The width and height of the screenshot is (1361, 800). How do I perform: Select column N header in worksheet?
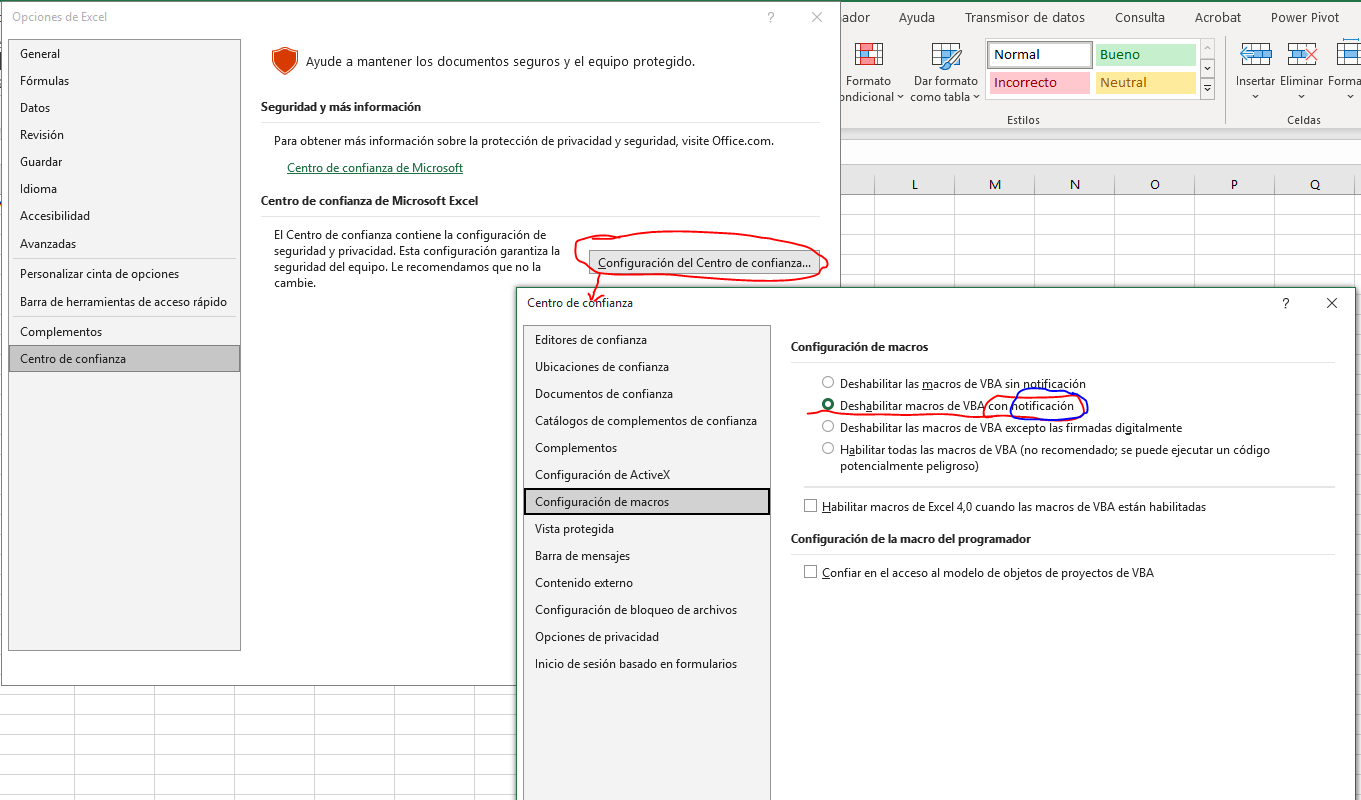point(1075,184)
